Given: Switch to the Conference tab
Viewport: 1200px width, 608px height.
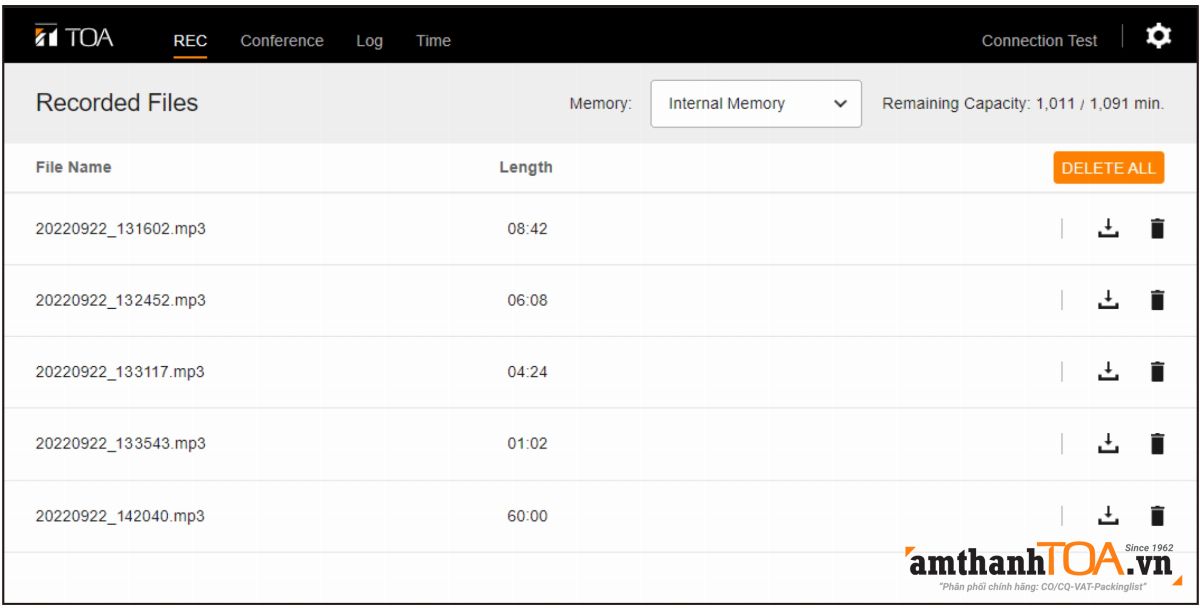Looking at the screenshot, I should point(281,41).
